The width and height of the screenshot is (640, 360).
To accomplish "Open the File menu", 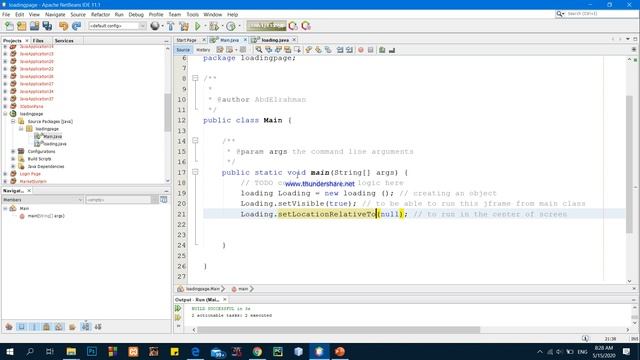I will coord(6,14).
